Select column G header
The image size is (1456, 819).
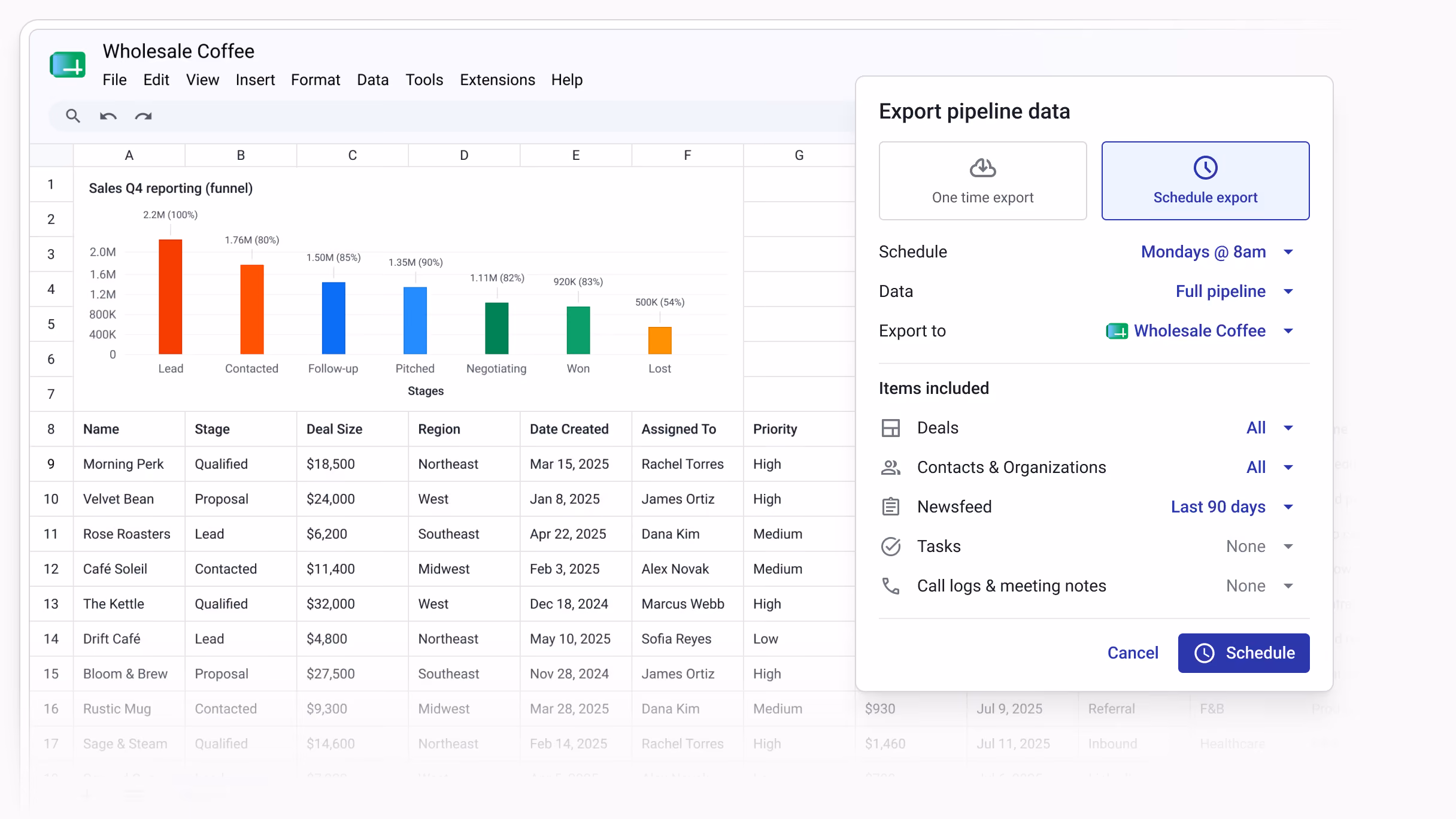[799, 155]
